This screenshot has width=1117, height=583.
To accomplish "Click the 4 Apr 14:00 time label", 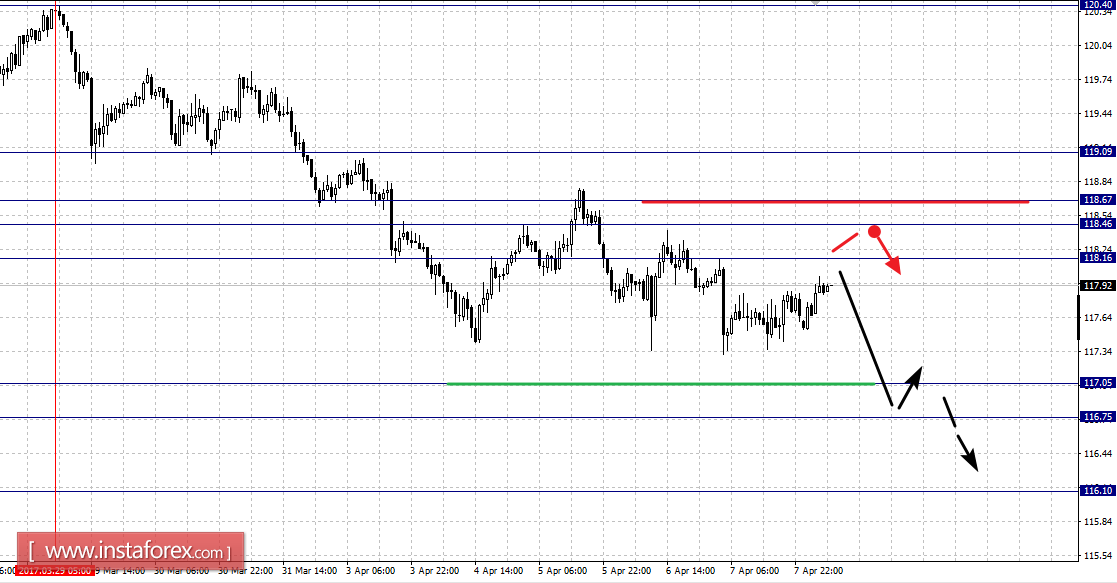I will [499, 571].
